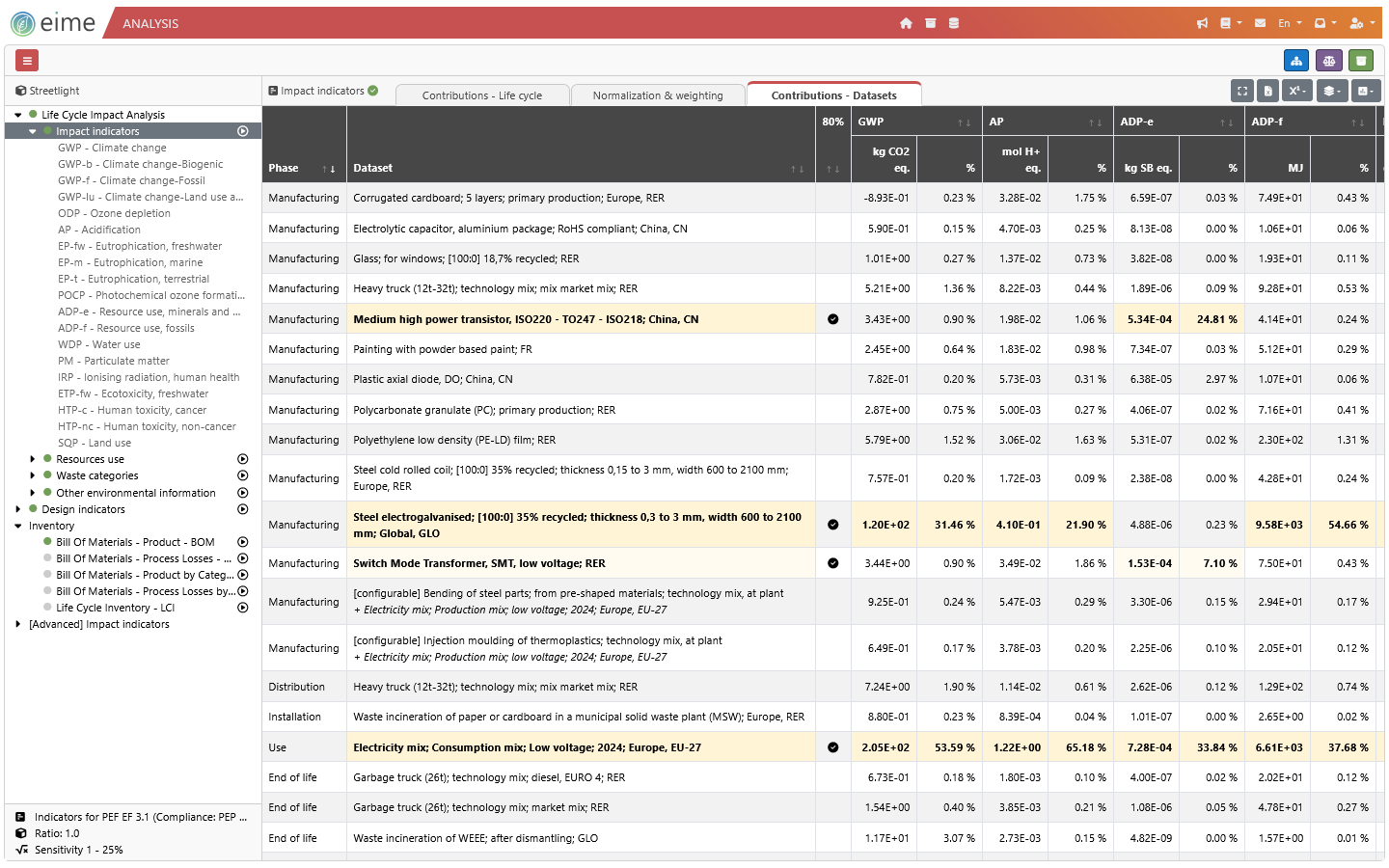1389x868 pixels.
Task: Open the database icon in header
Action: pyautogui.click(x=954, y=23)
